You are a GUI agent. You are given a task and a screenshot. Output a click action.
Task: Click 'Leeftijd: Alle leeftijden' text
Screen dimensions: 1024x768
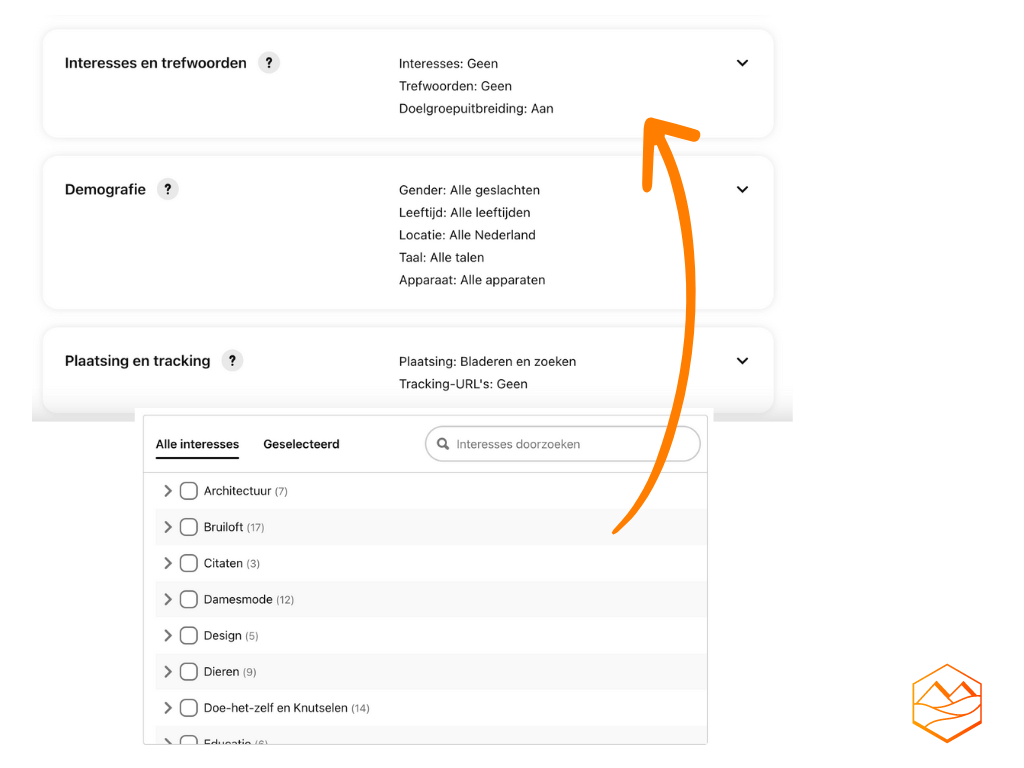pos(464,212)
